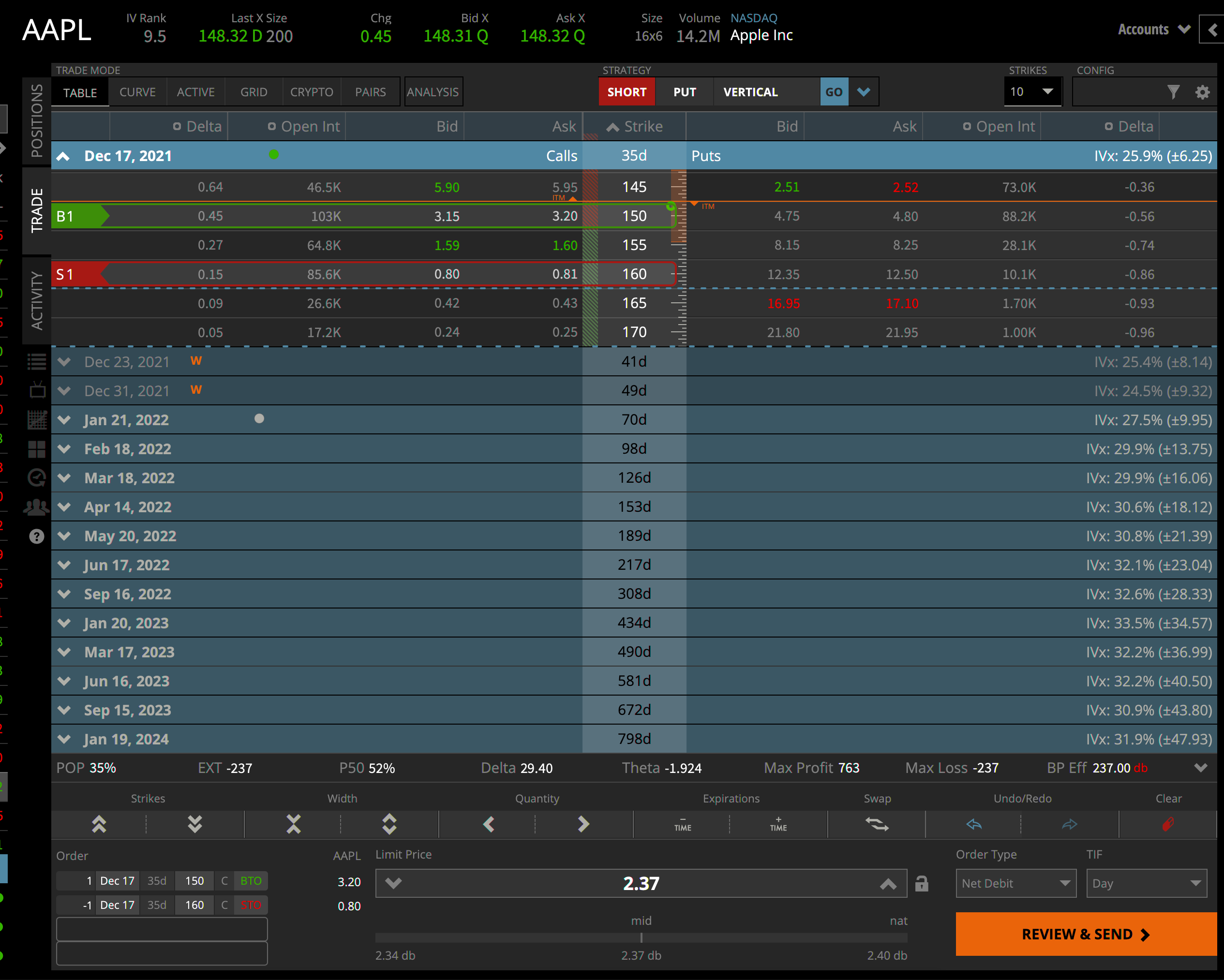Open the list view sidebar icon
This screenshot has height=980, width=1224.
pos(37,361)
